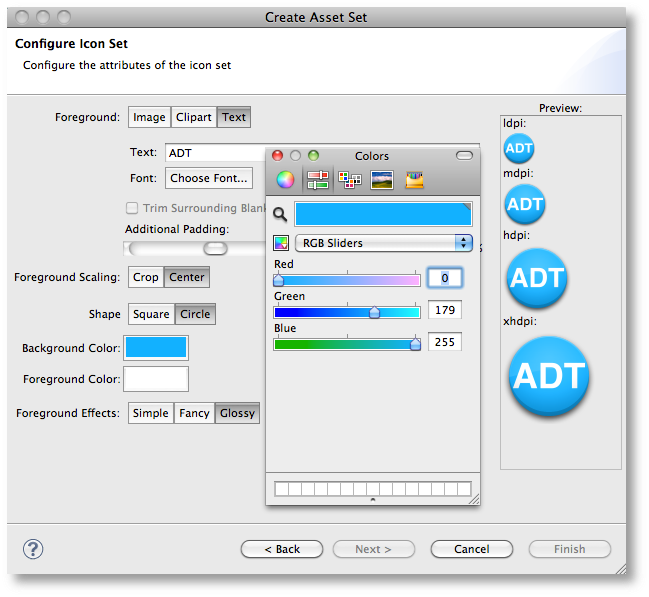
Task: Choose Square shape
Action: coord(151,314)
